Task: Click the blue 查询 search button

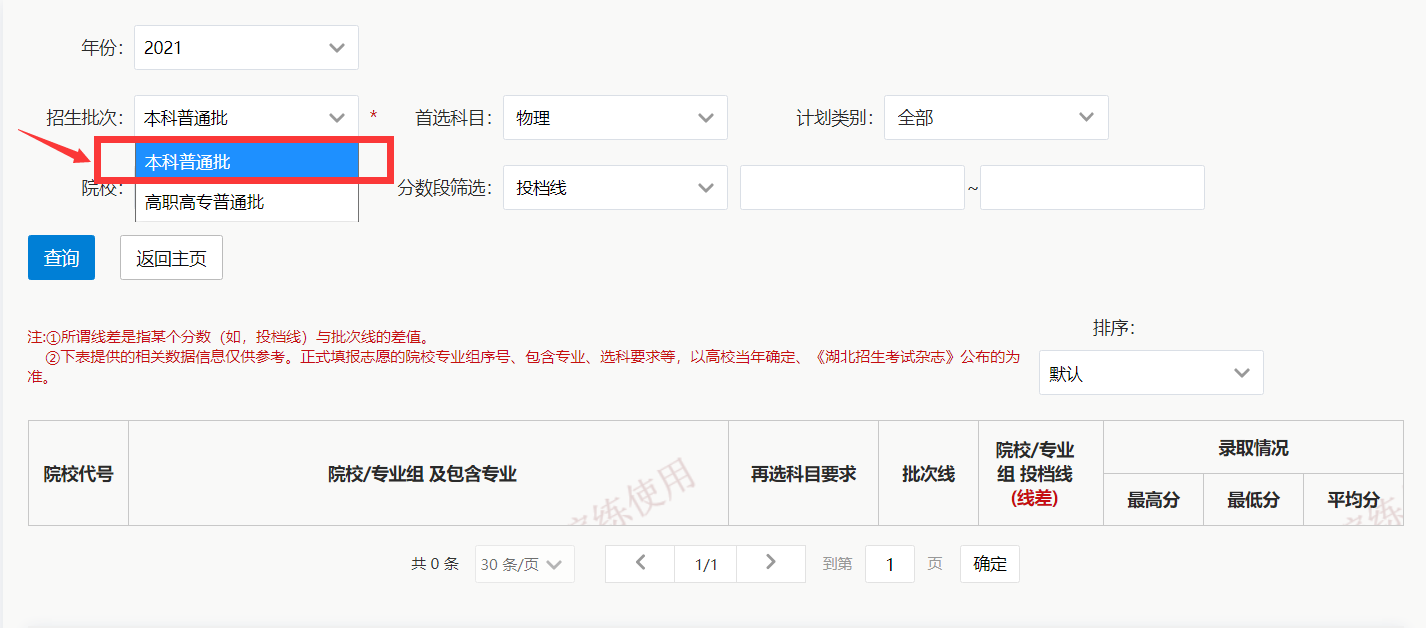Action: (61, 257)
